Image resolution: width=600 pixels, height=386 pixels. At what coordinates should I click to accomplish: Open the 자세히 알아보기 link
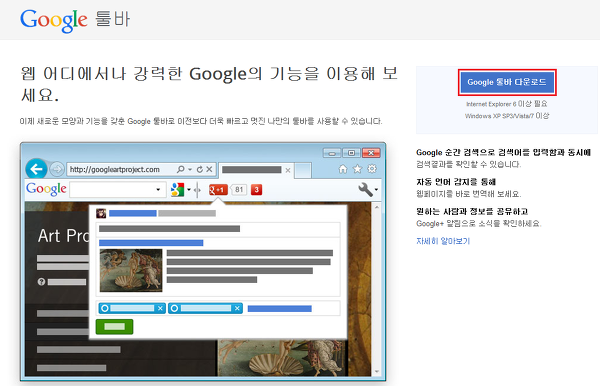(x=443, y=241)
